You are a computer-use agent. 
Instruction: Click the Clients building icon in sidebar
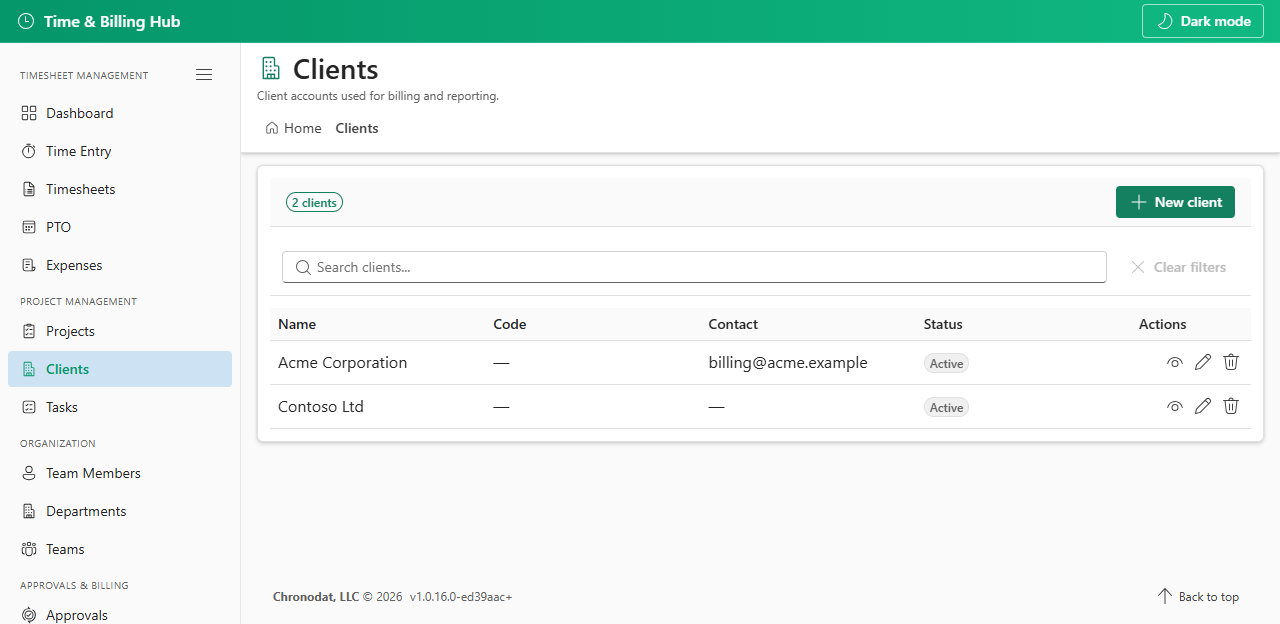pyautogui.click(x=29, y=369)
